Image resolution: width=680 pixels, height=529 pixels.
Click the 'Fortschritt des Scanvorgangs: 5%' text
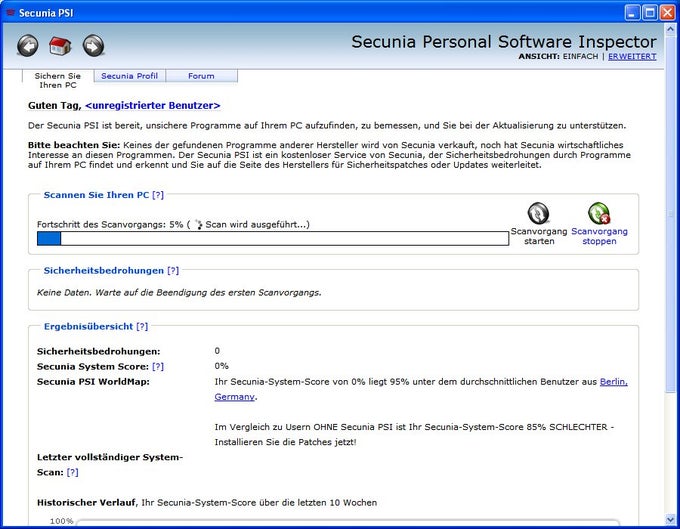[110, 225]
